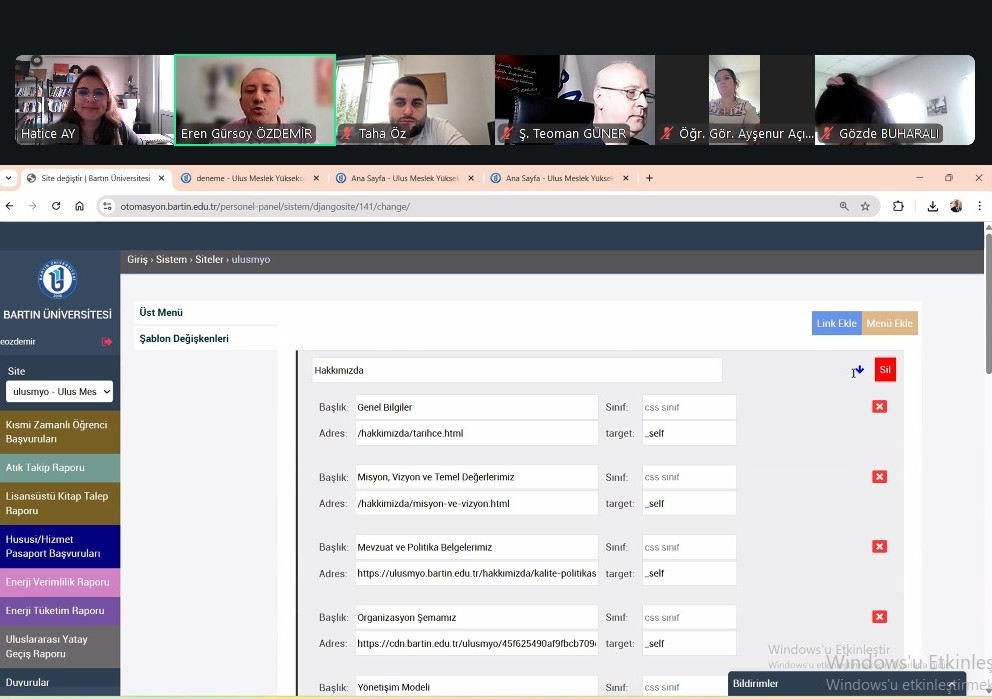992x699 pixels.
Task: Click the Siteler breadcrumb link
Action: coord(209,260)
